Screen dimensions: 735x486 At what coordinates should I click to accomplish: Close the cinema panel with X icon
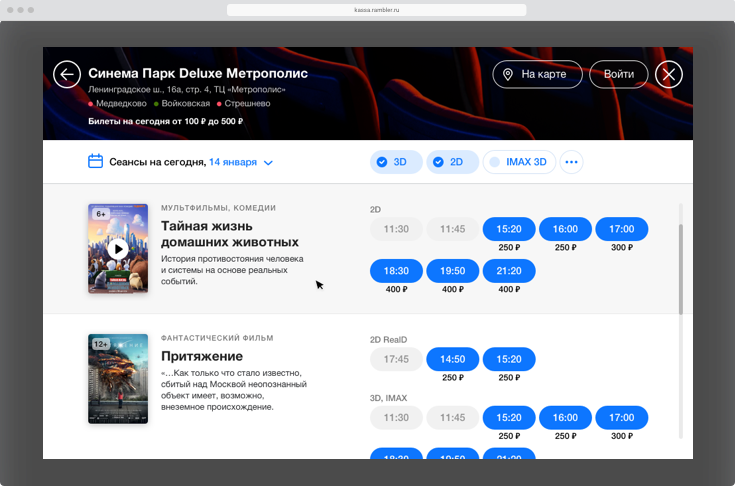(x=669, y=74)
